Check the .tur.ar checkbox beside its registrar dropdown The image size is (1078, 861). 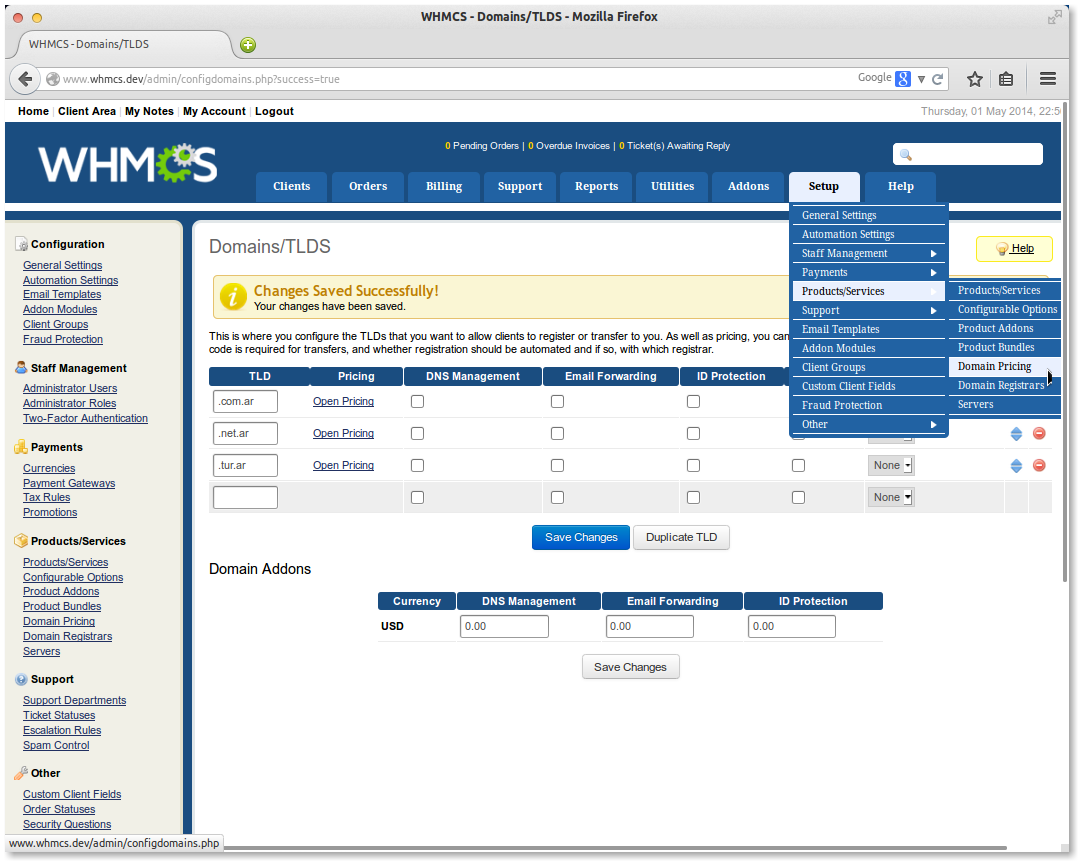tap(798, 466)
